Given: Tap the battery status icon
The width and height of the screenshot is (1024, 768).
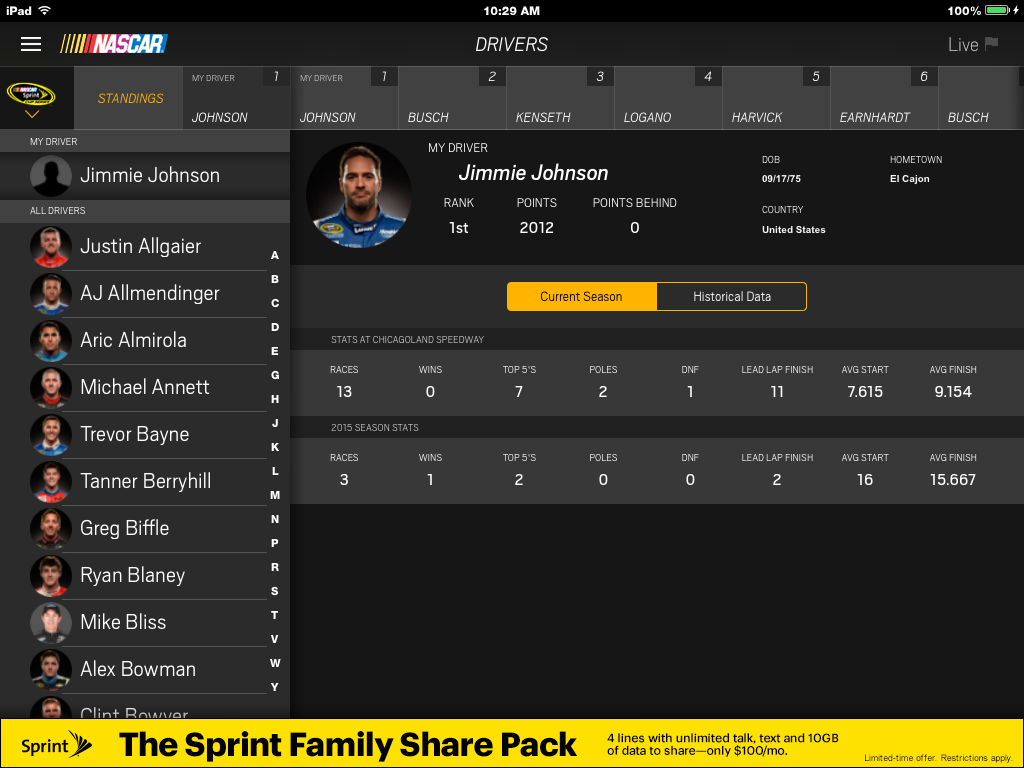Looking at the screenshot, I should 997,10.
